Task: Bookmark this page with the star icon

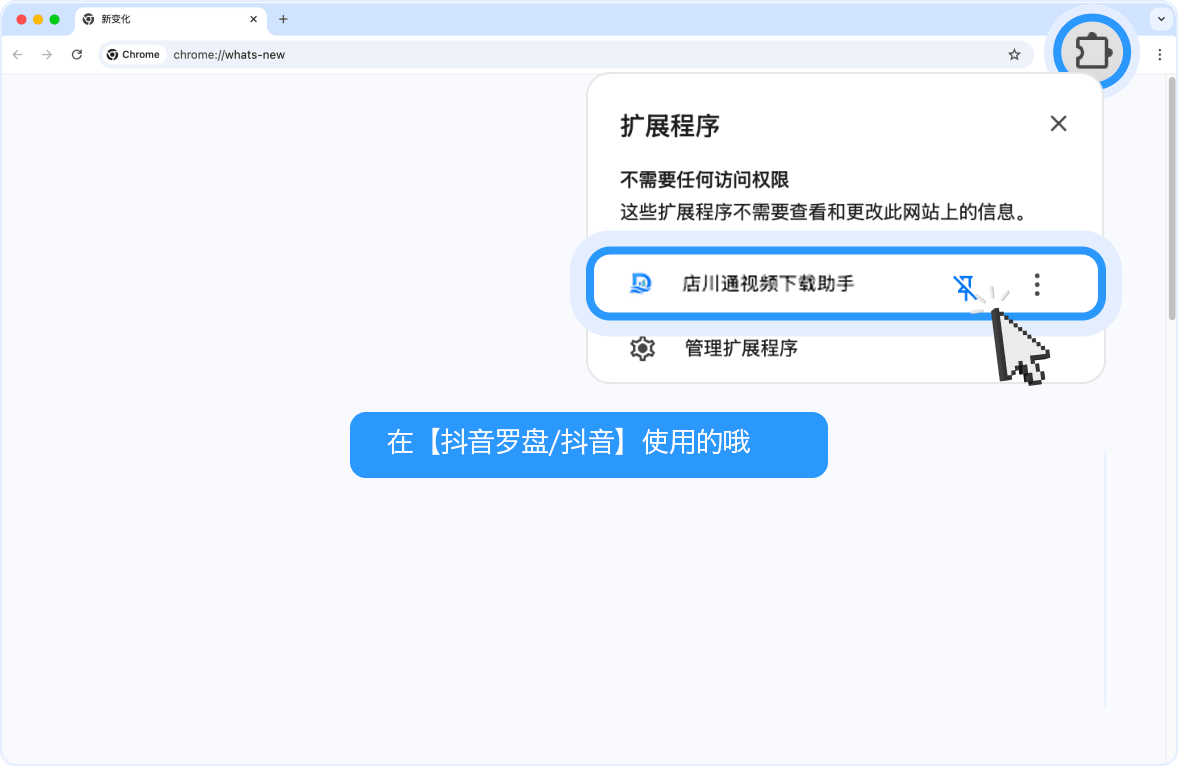Action: [1014, 54]
